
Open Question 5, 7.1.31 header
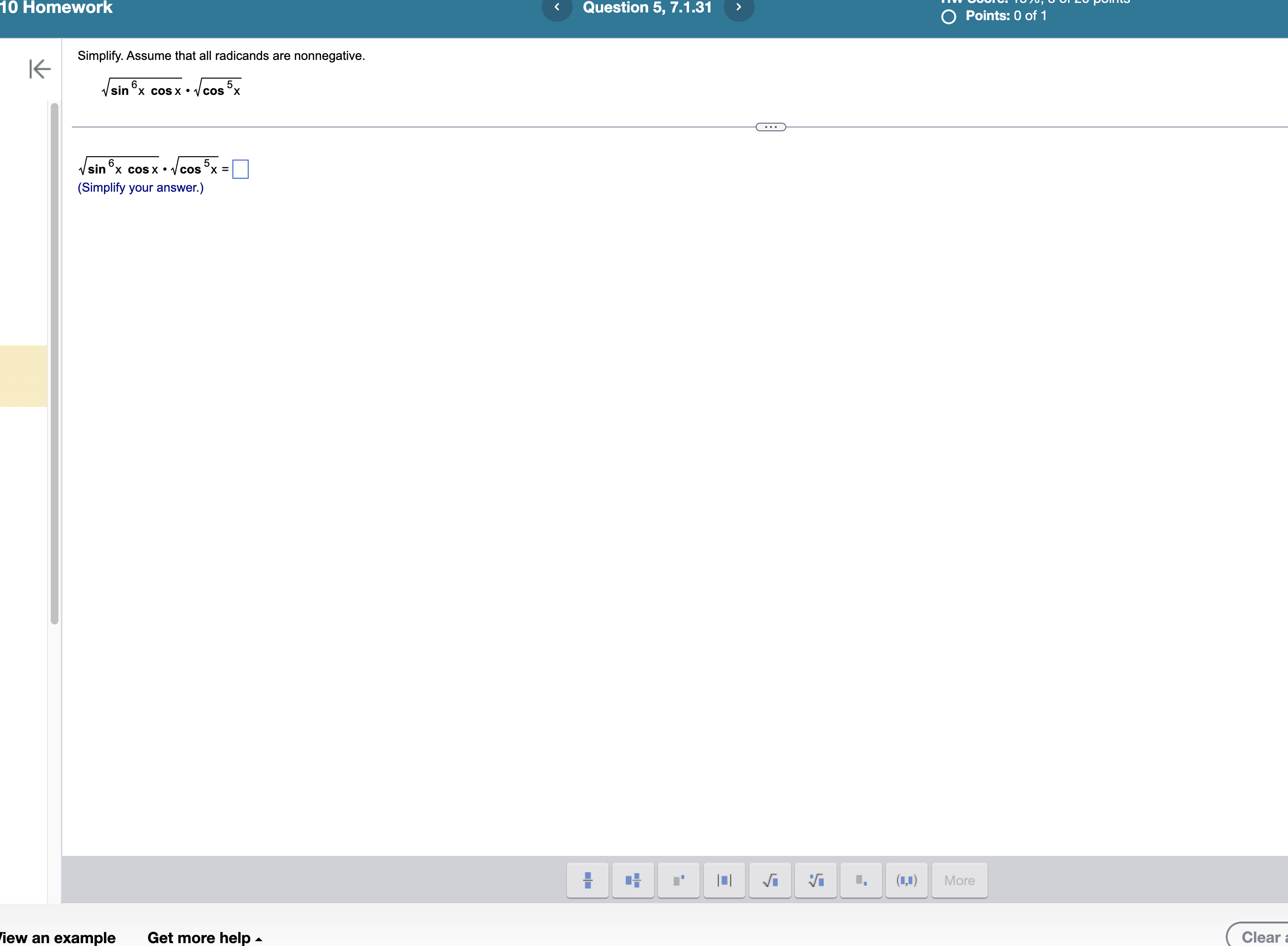coord(647,8)
